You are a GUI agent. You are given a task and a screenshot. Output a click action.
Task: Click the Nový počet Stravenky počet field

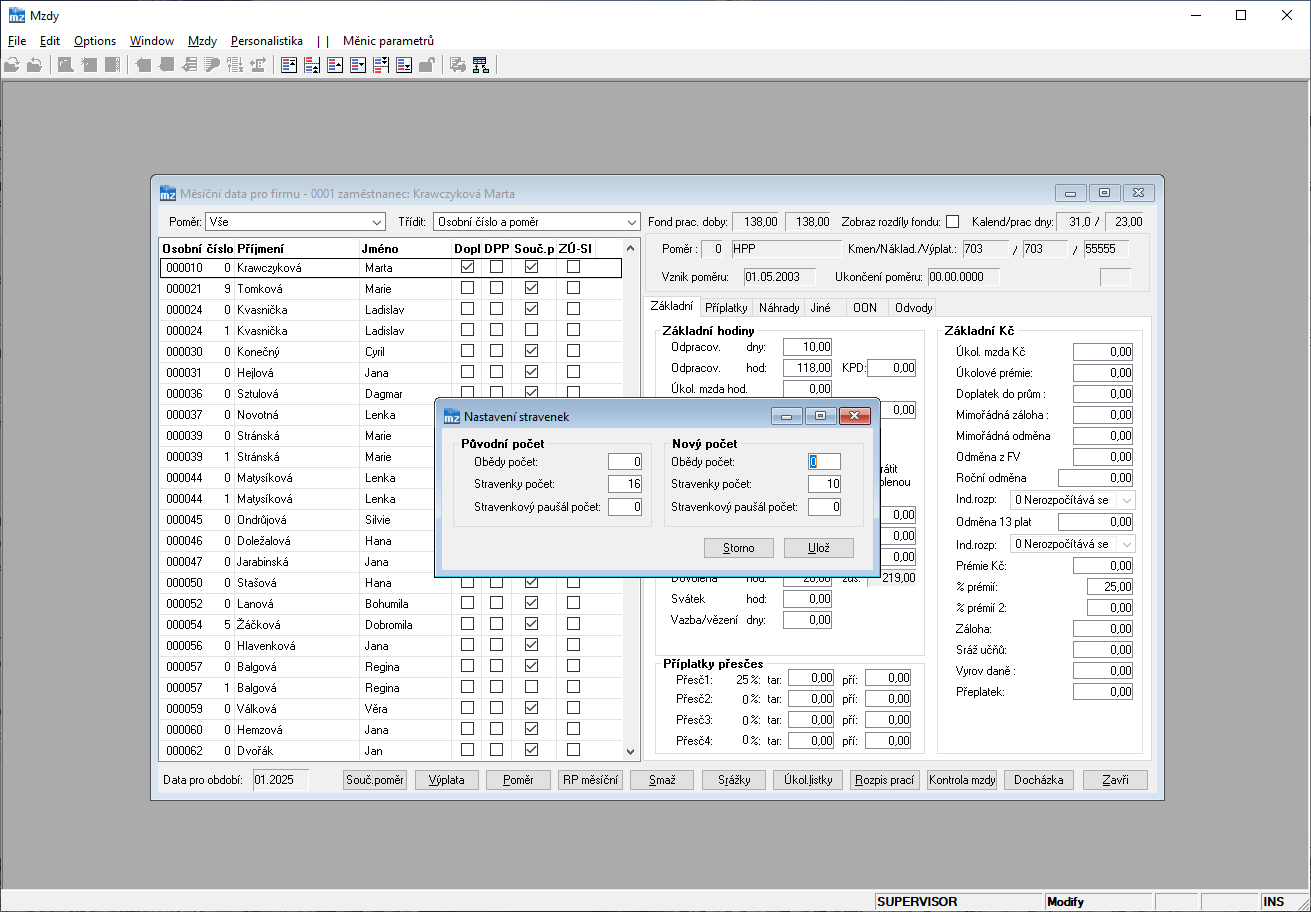pyautogui.click(x=825, y=484)
